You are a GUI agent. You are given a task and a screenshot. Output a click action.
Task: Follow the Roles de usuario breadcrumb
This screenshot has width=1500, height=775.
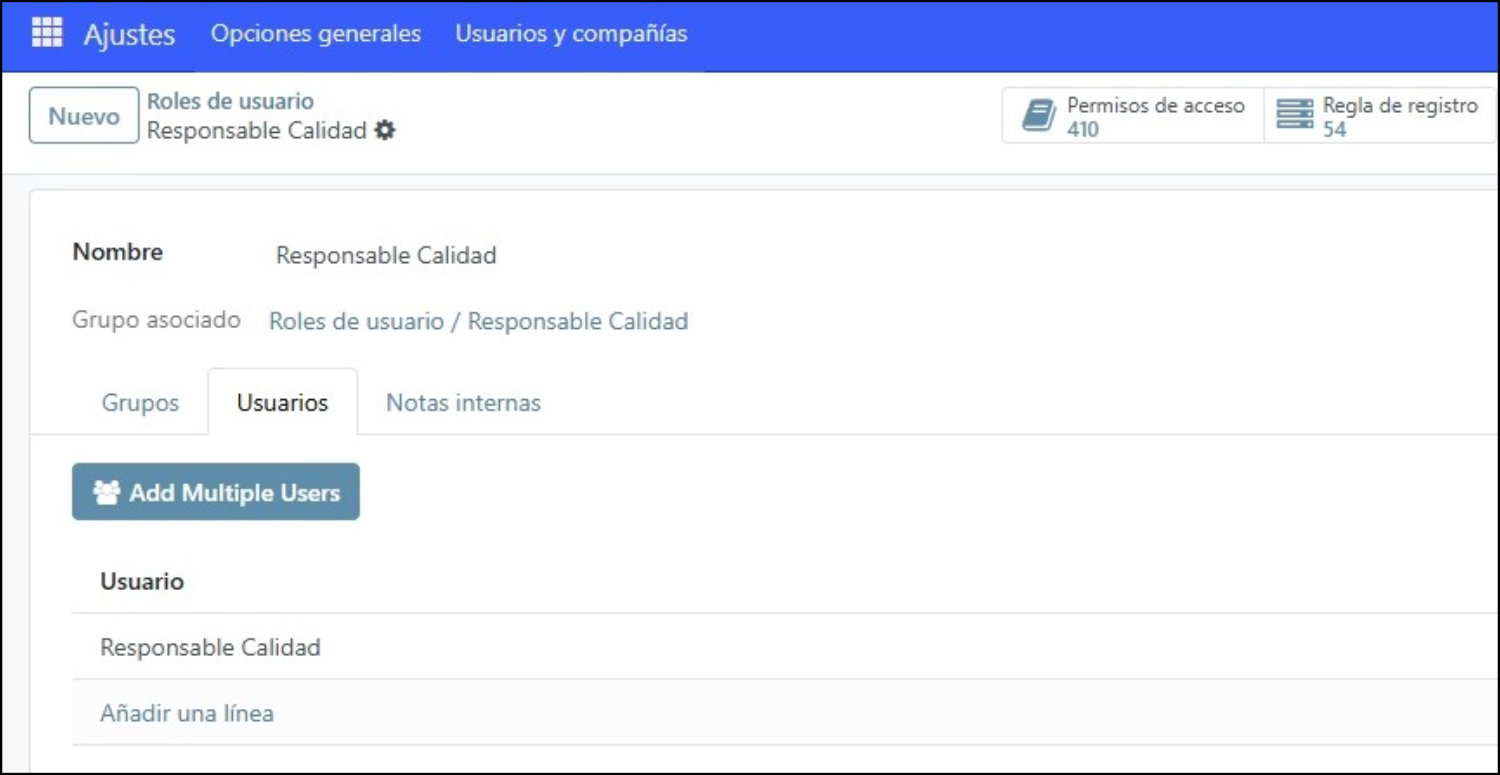click(230, 101)
